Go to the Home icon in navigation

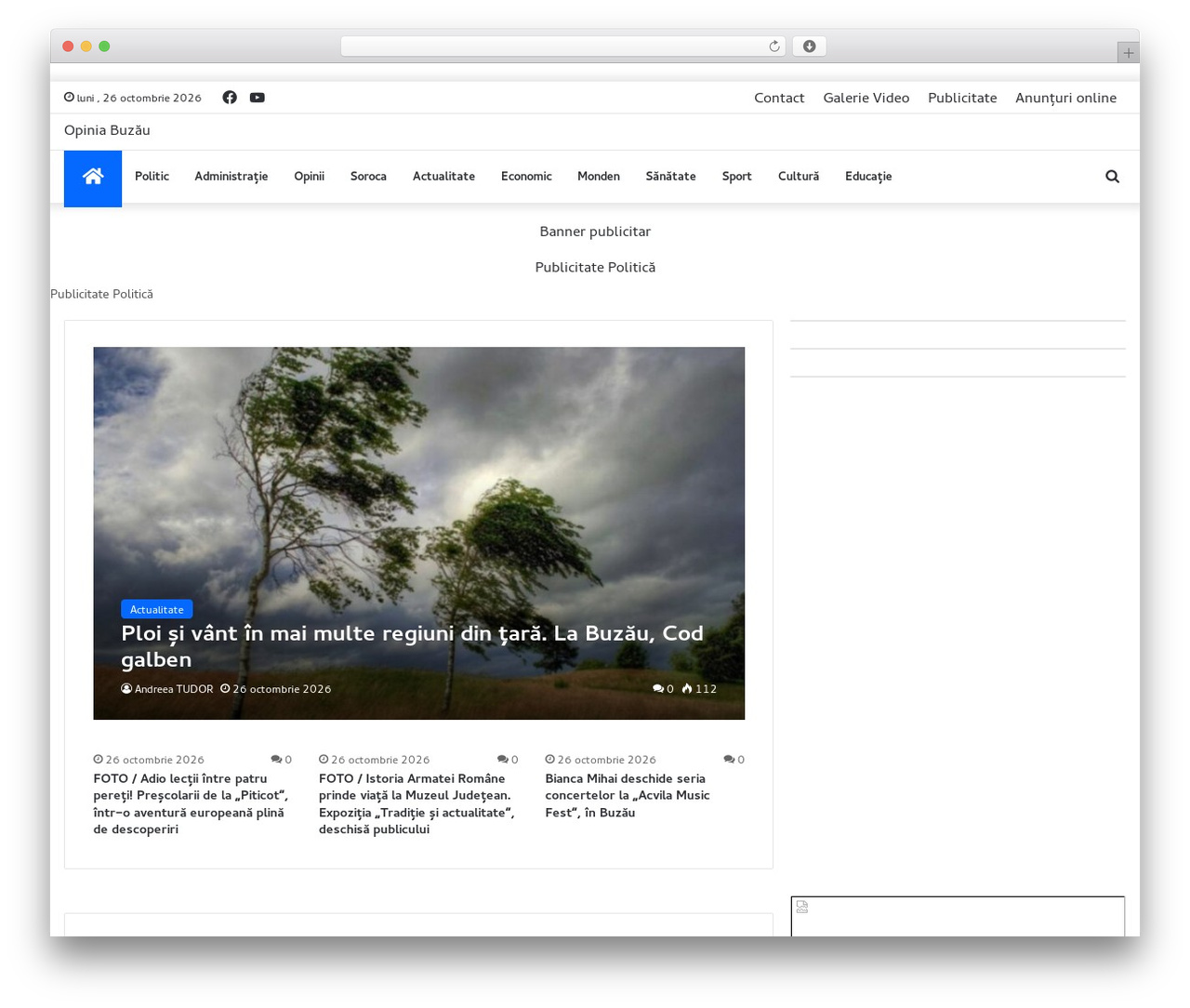click(x=93, y=177)
